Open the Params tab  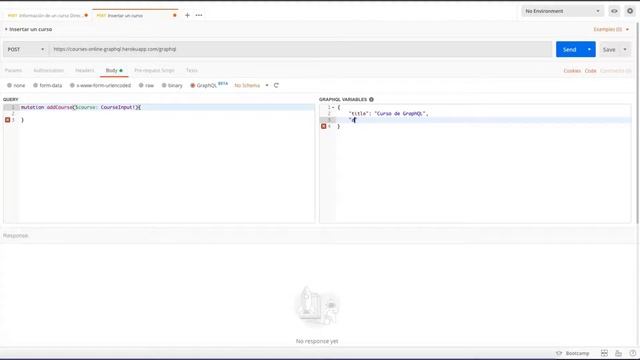click(13, 70)
